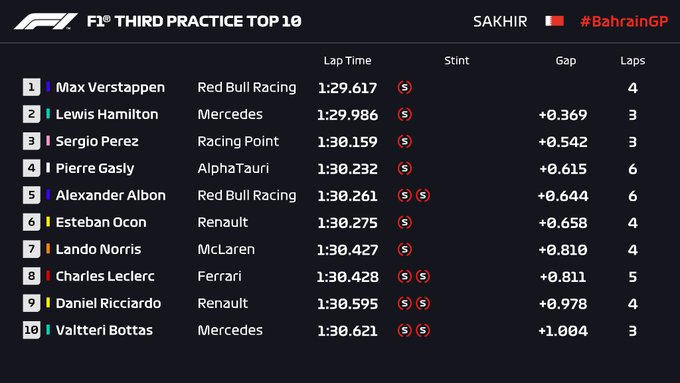Click Norris's soft tyre stint icon
Screen dimensions: 680x383
click(405, 249)
